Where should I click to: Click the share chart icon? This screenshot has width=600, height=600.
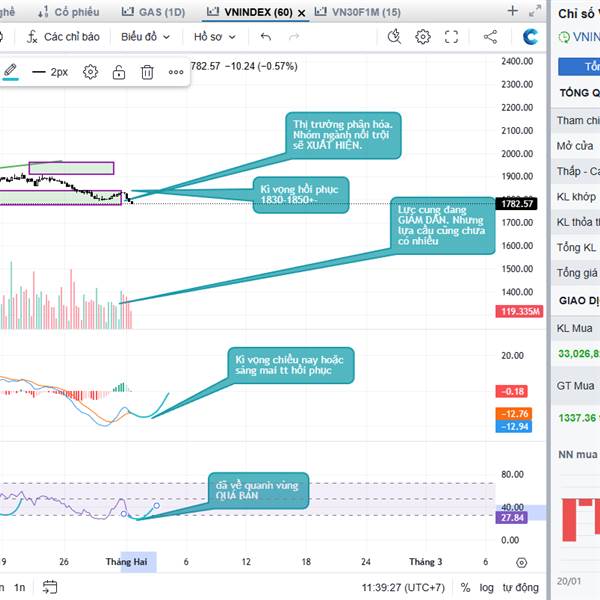point(490,37)
